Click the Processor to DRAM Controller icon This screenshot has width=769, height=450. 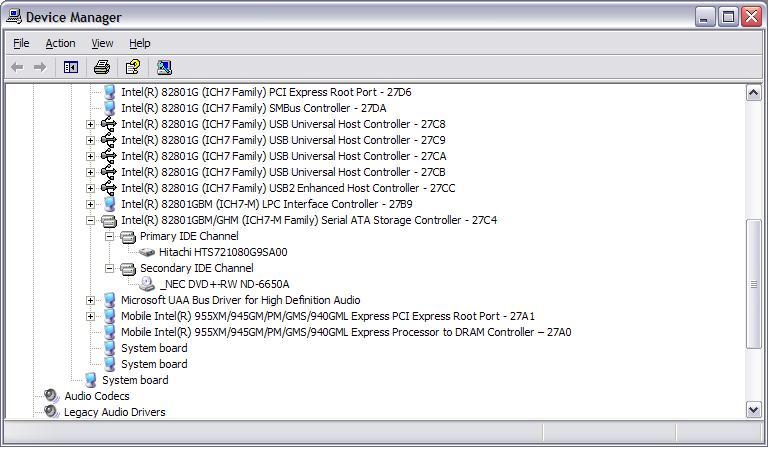(109, 332)
